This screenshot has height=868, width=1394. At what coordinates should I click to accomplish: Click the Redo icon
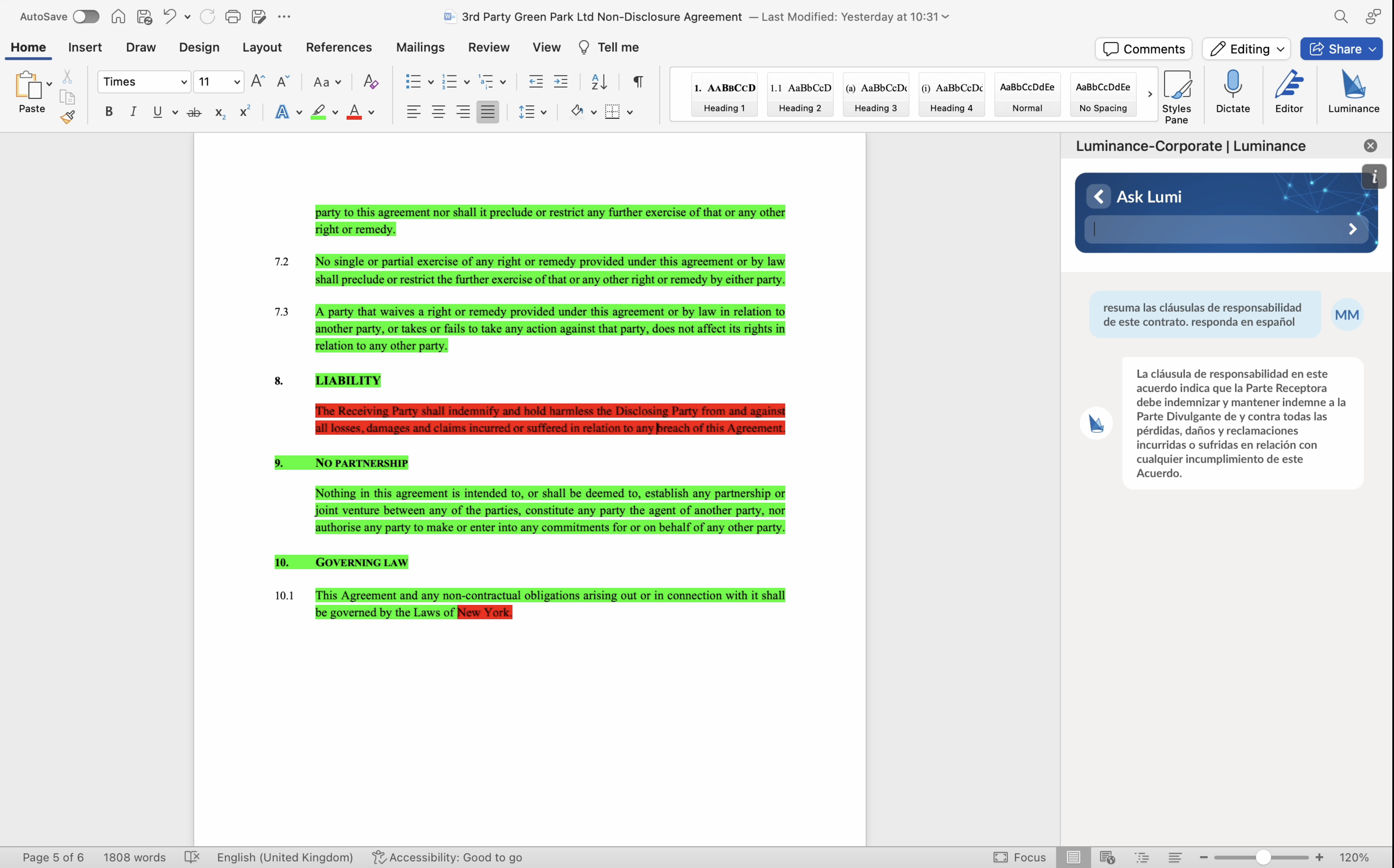tap(207, 17)
